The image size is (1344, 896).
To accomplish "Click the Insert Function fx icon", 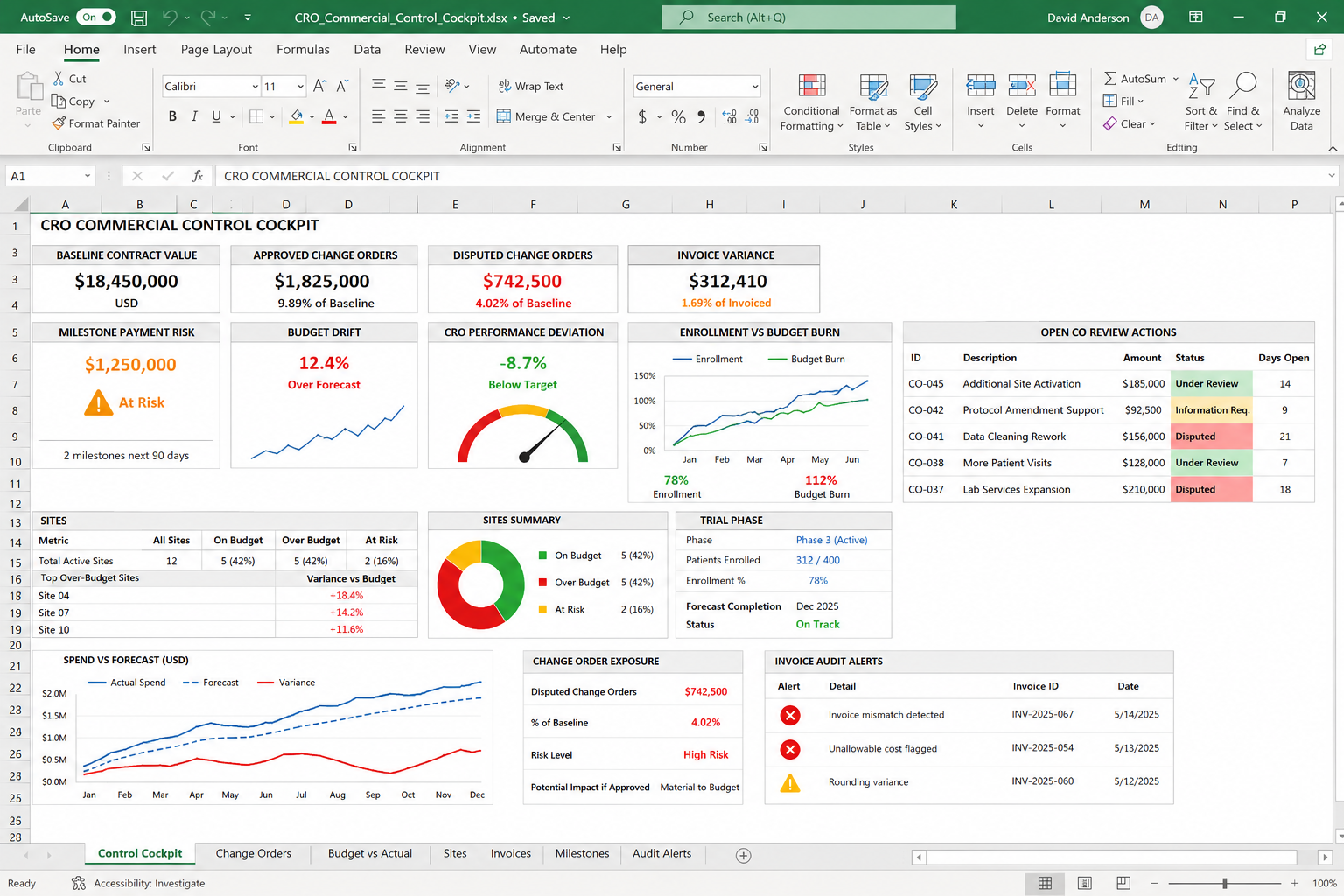I will (198, 176).
